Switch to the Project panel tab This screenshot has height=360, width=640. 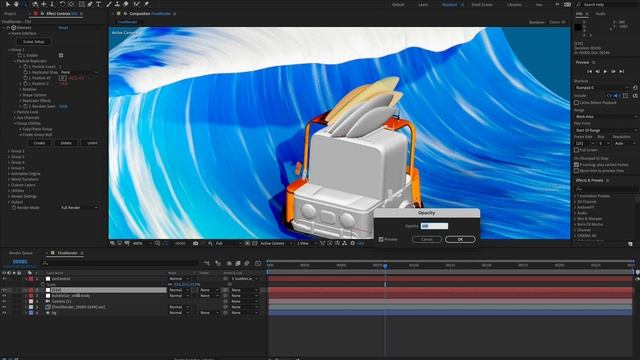point(10,13)
